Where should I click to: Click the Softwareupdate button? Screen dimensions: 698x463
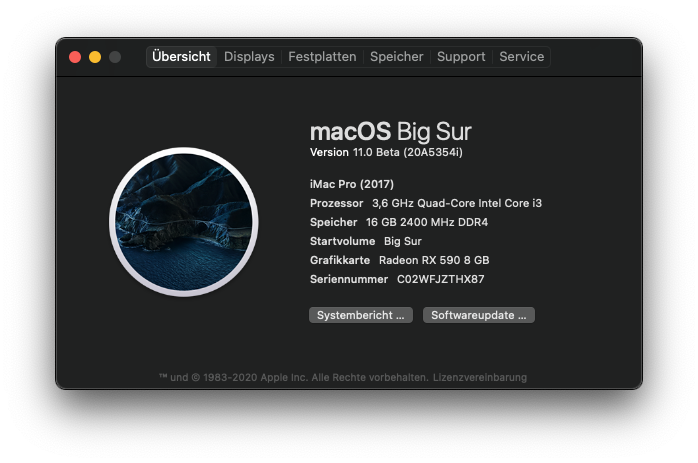(x=479, y=315)
